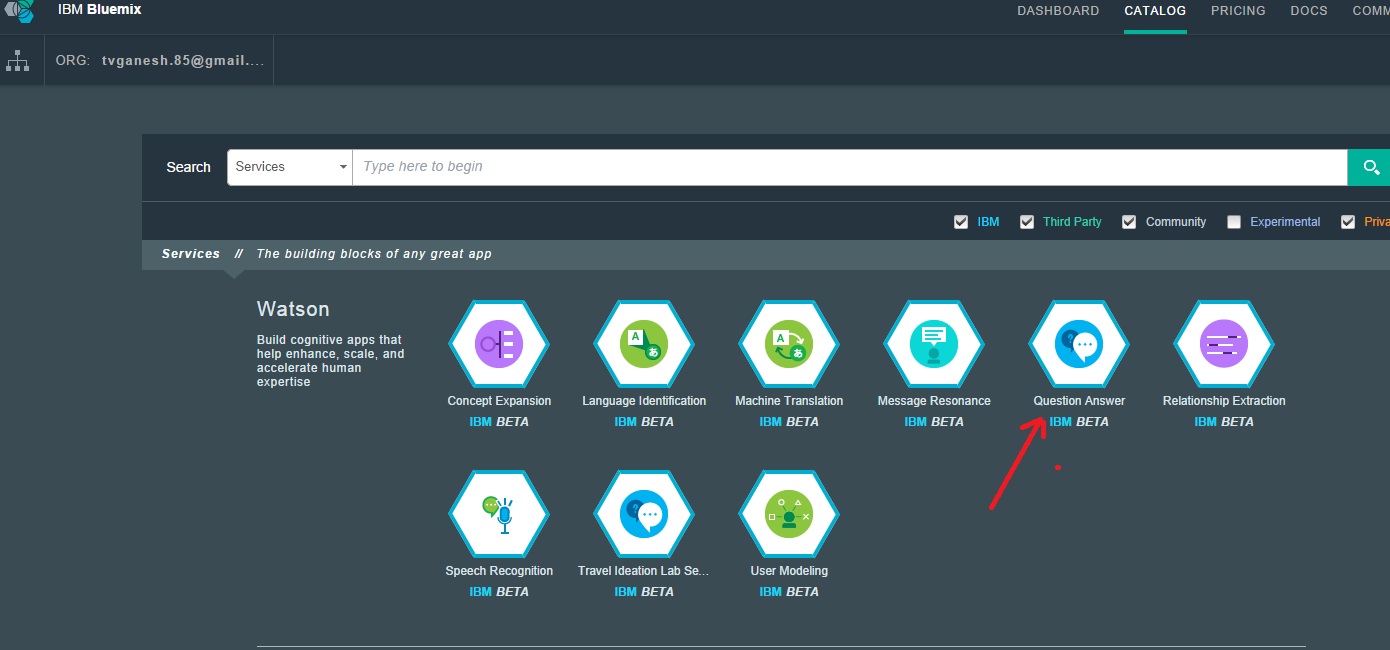Viewport: 1390px width, 650px height.
Task: Expand the Services search category dropdown
Action: (290, 167)
